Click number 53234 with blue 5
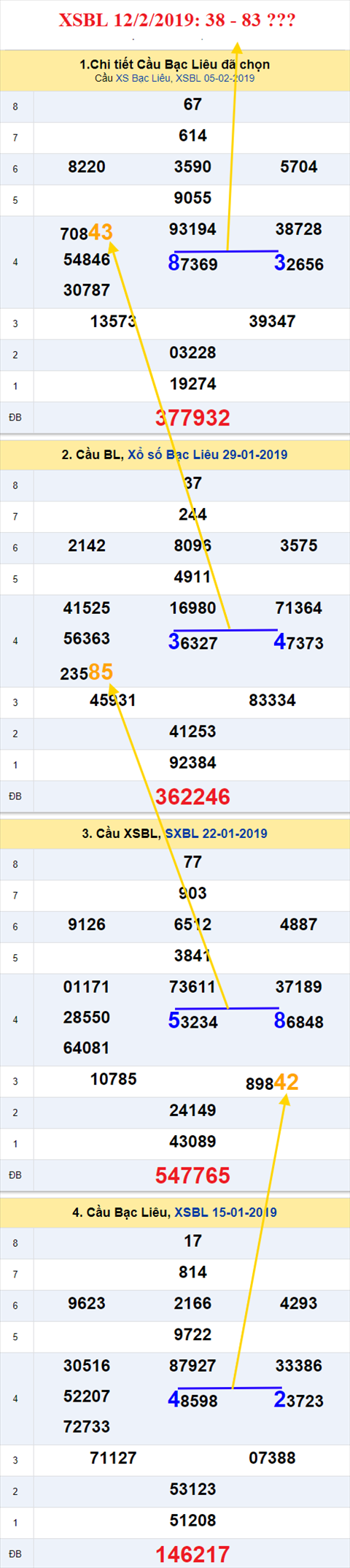 192,1021
